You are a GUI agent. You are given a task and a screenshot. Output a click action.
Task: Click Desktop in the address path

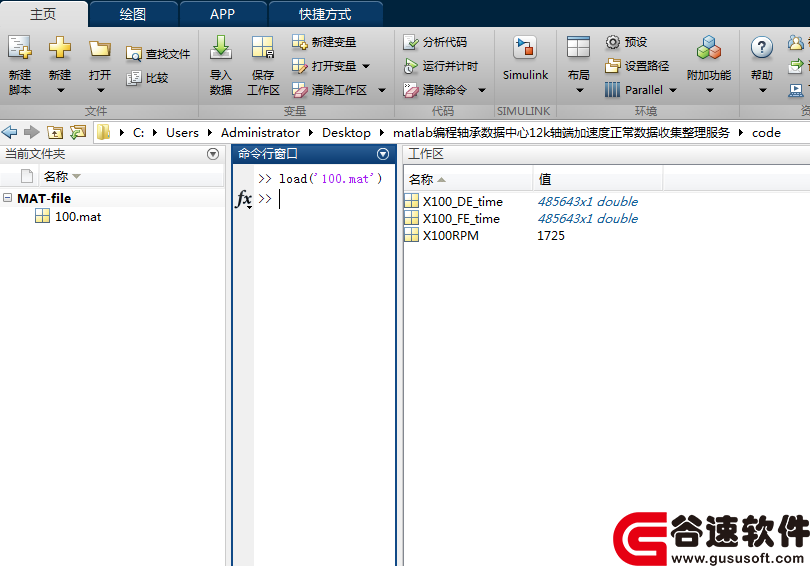click(x=346, y=133)
